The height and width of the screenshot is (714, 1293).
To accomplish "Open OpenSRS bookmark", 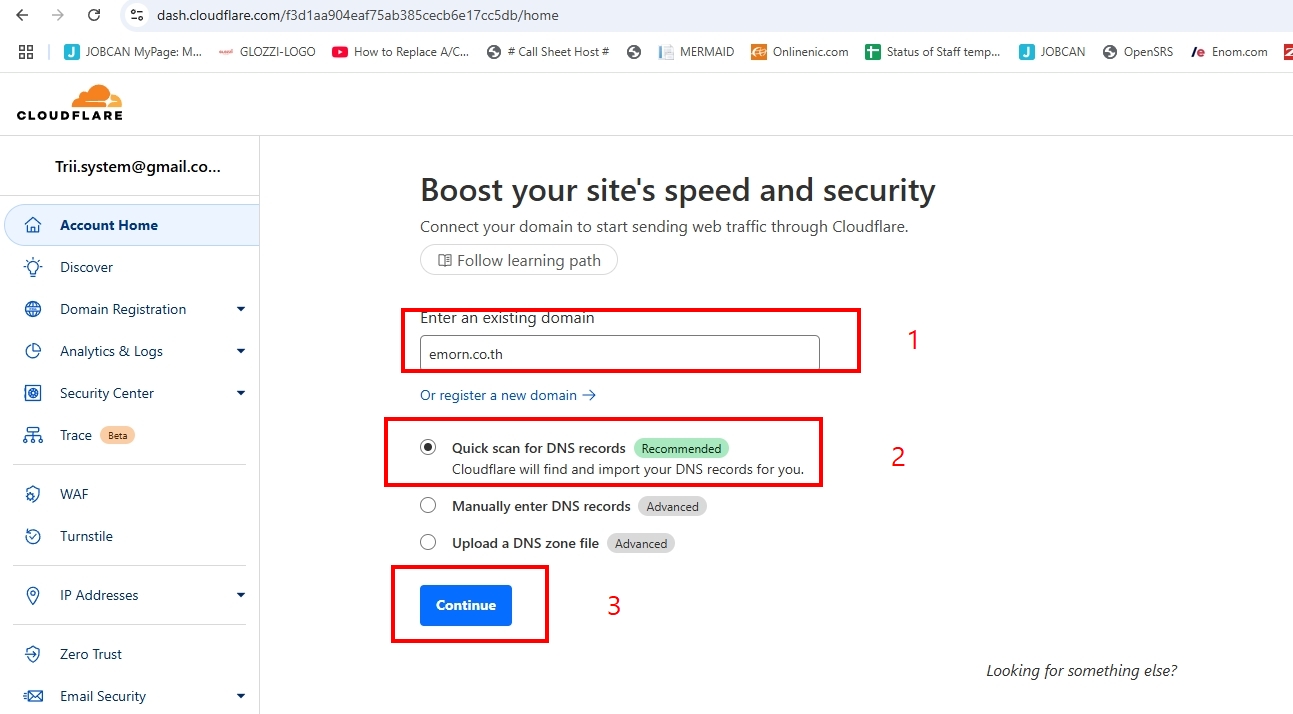I will 1138,52.
